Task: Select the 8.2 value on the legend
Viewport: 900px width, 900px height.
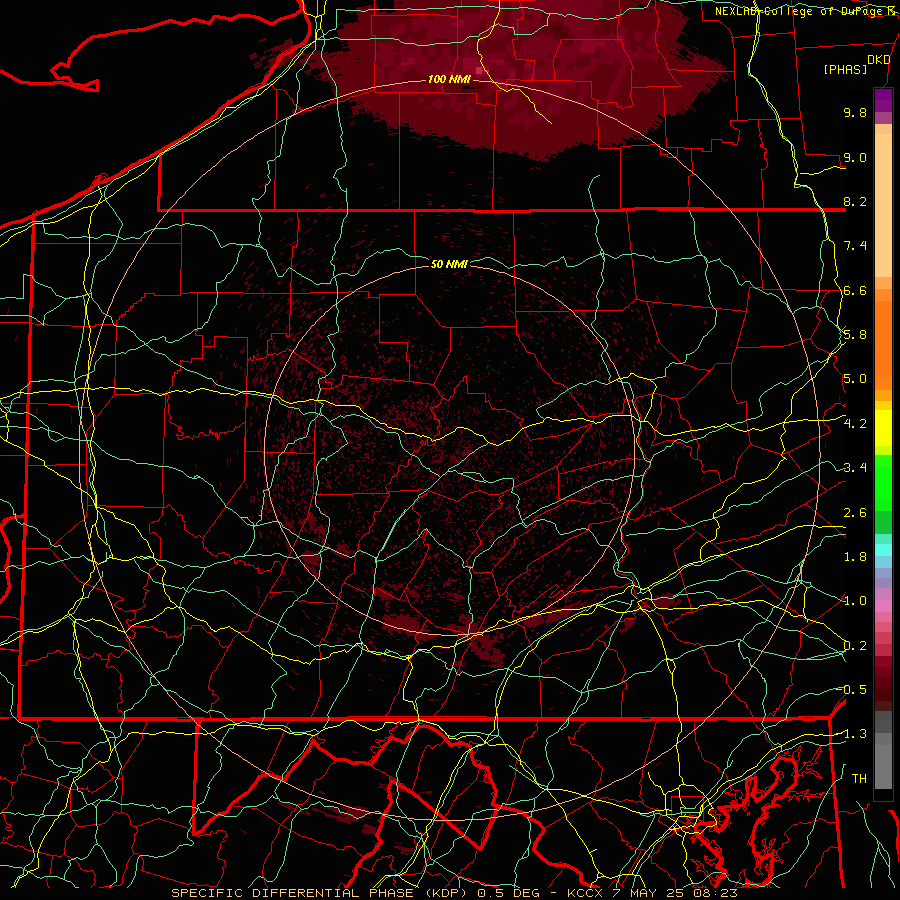Action: 855,202
